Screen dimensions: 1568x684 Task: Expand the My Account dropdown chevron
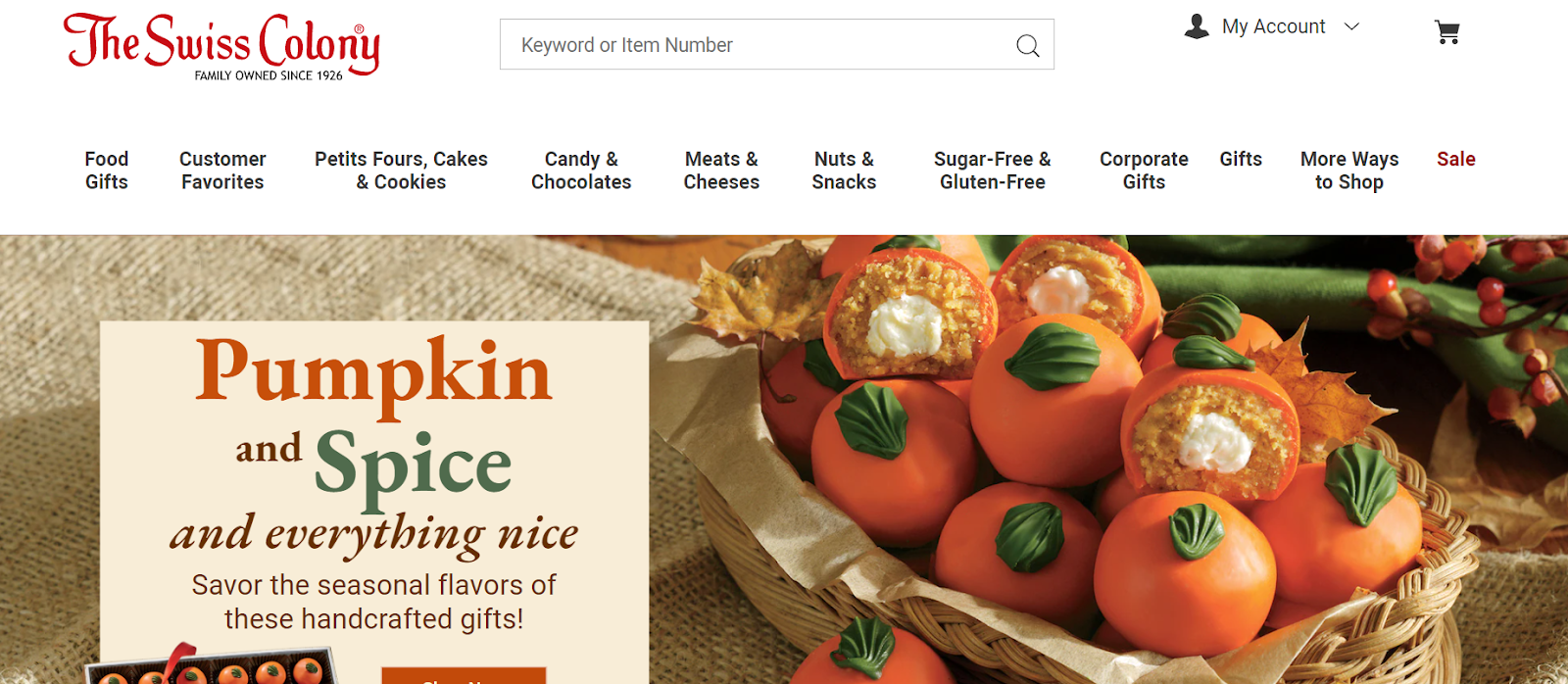coord(1351,26)
